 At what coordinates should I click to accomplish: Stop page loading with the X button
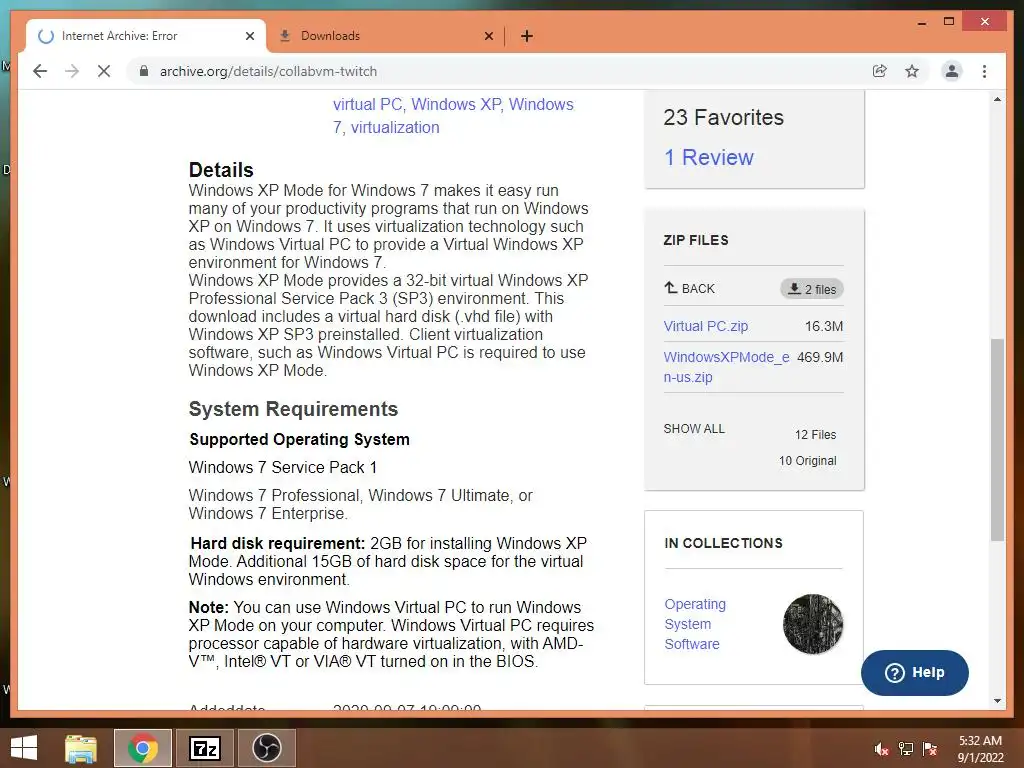point(104,71)
